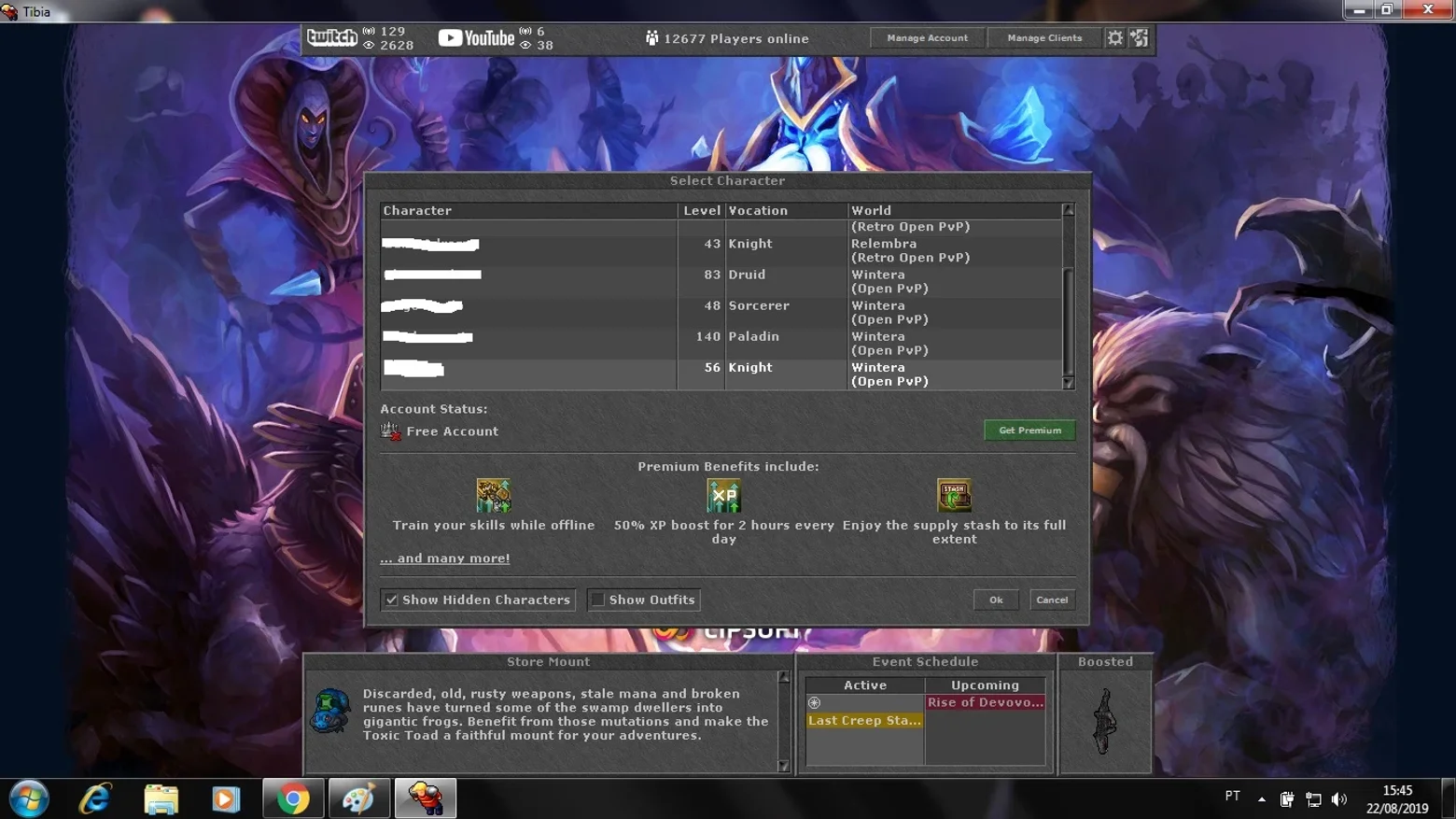This screenshot has width=1456, height=819.
Task: Click the Cancel button
Action: (x=1052, y=600)
